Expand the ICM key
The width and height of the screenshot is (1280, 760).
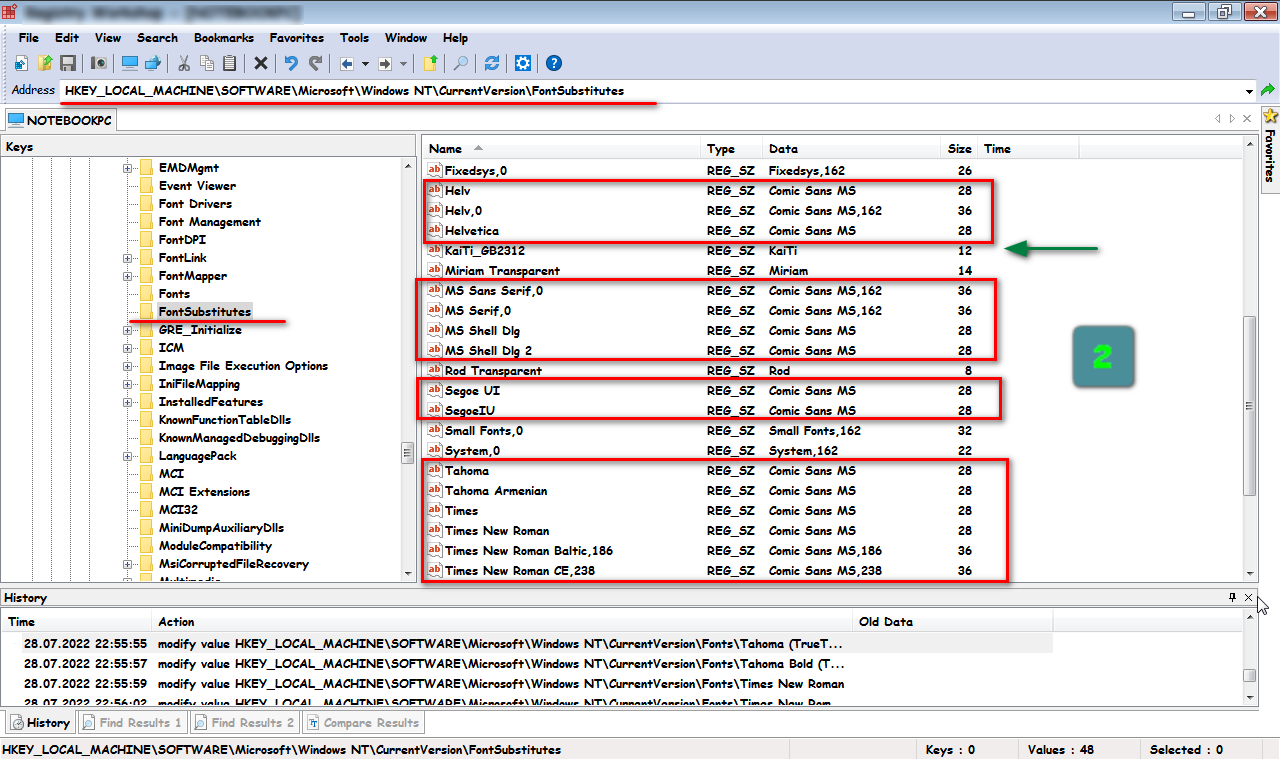click(128, 348)
